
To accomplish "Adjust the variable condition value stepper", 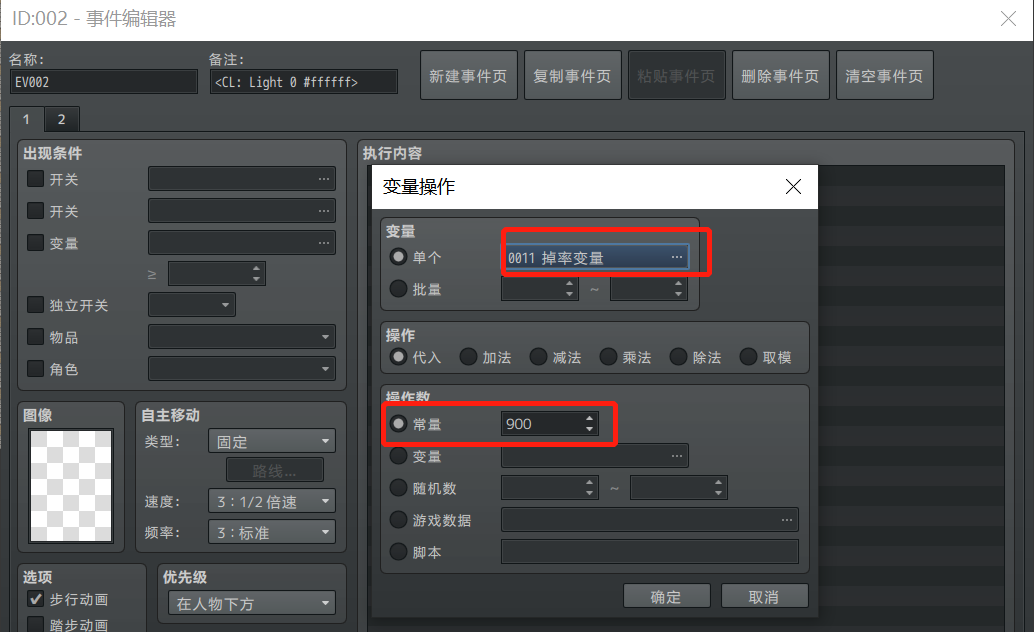I will (x=257, y=274).
